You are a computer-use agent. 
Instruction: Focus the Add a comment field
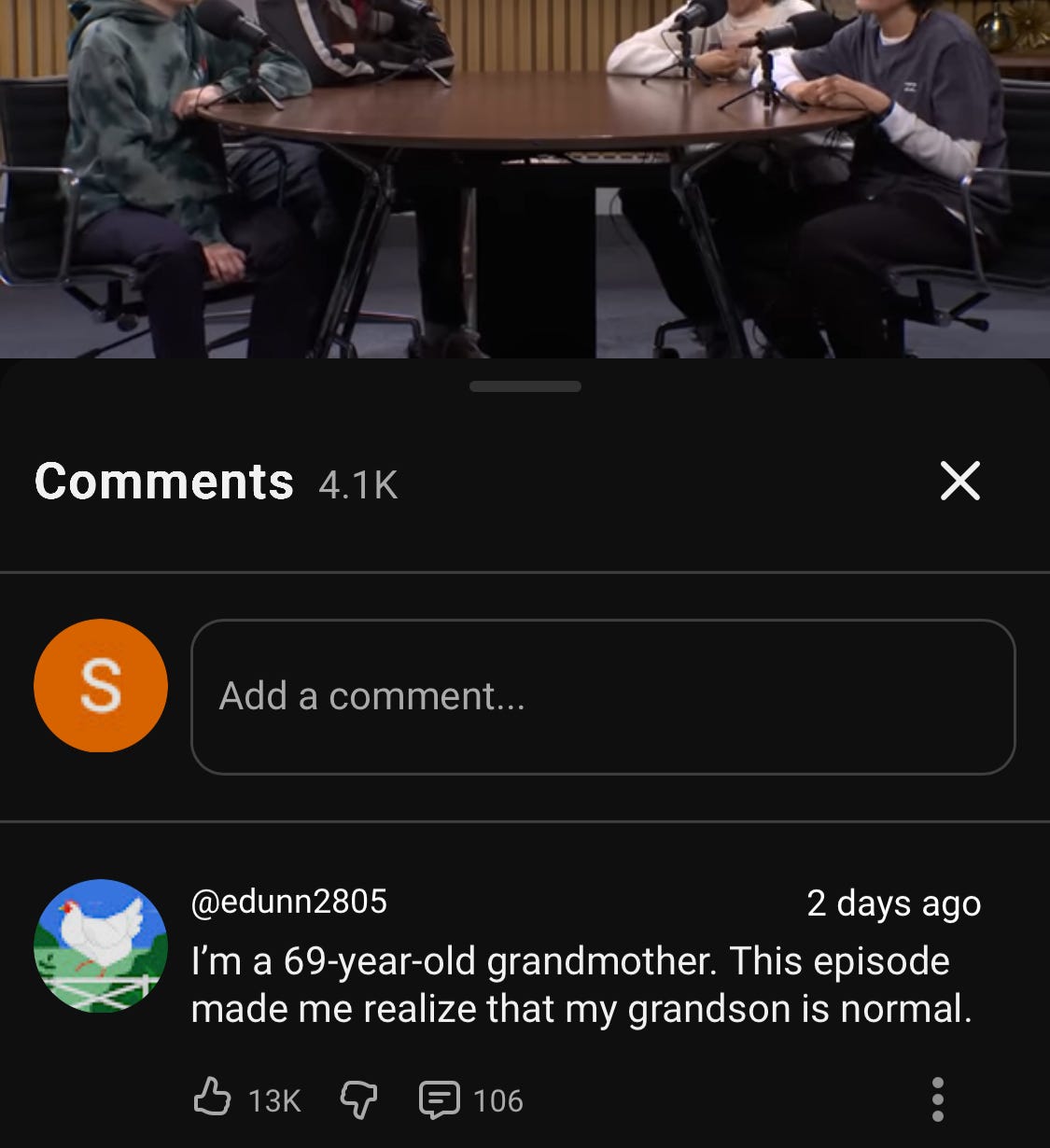(x=603, y=696)
